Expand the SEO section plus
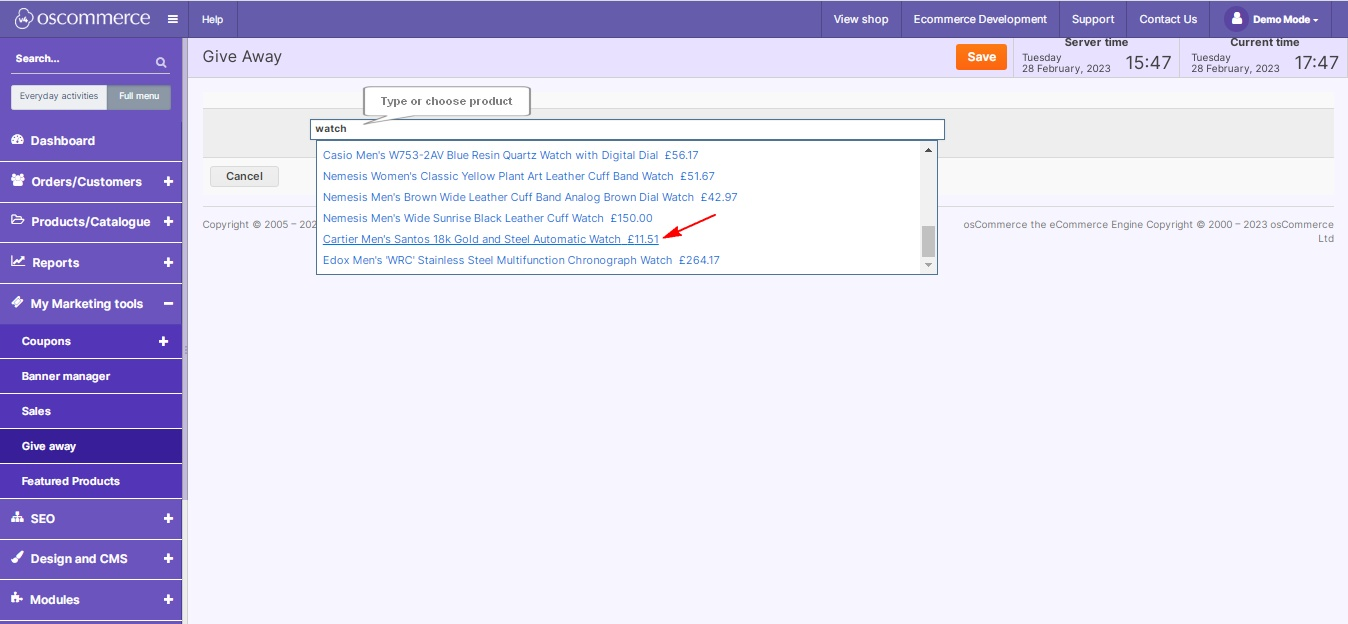Viewport: 1348px width, 624px height. coord(168,519)
